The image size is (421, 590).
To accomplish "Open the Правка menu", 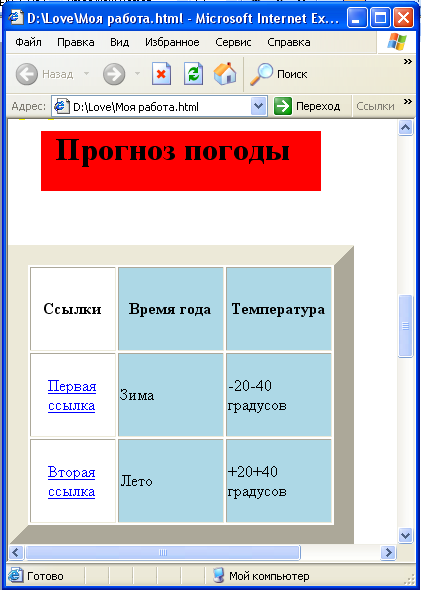I will click(x=76, y=43).
